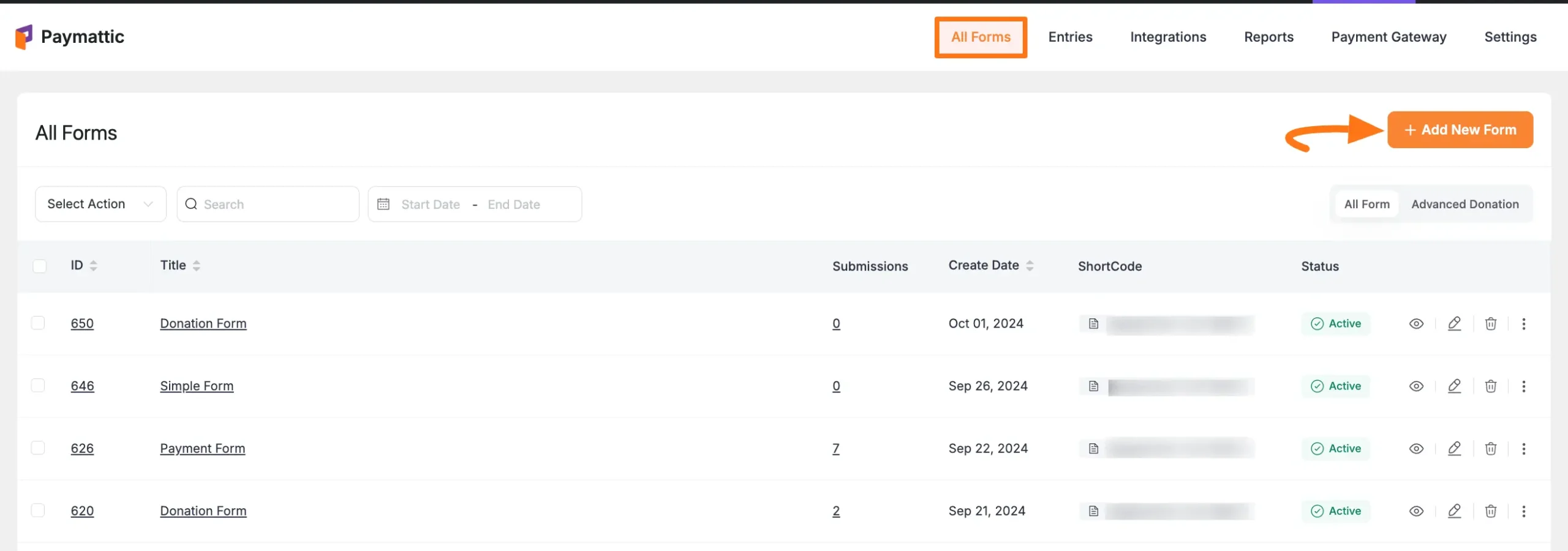Click the Add New Form button
This screenshot has height=551, width=1568.
pos(1460,130)
